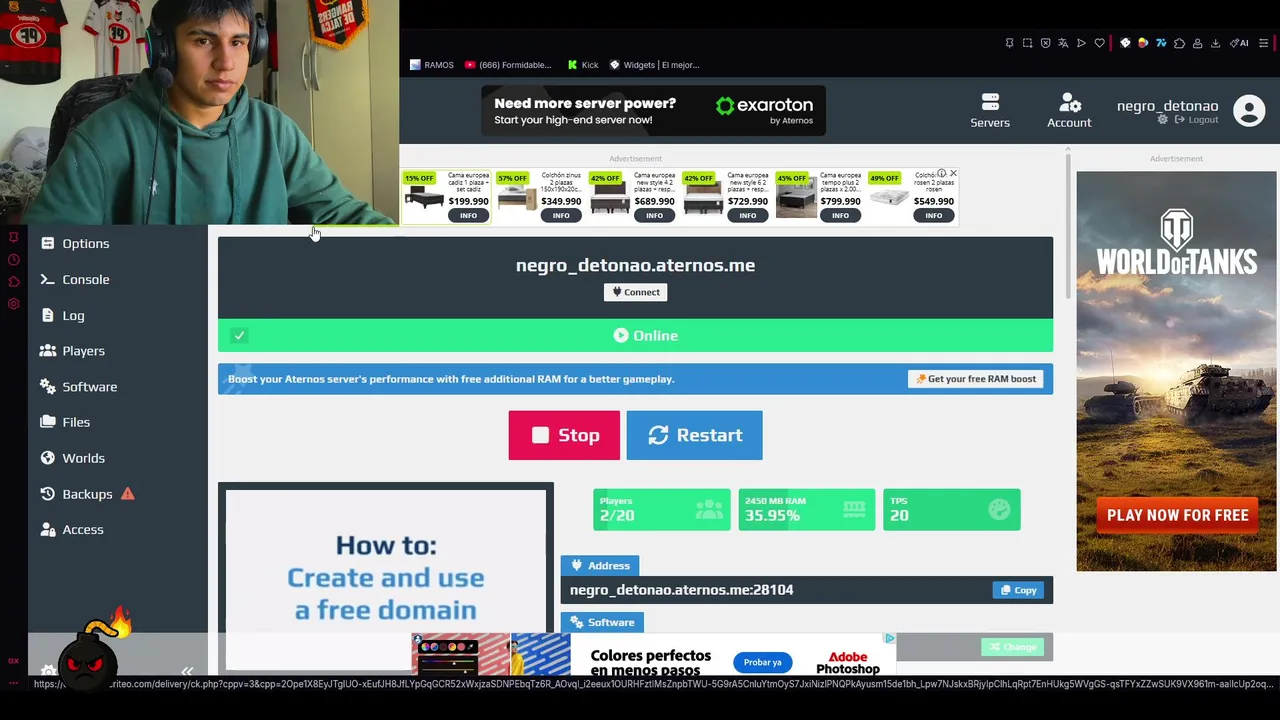
Task: Open Servers from the top navigation
Action: coord(990,110)
